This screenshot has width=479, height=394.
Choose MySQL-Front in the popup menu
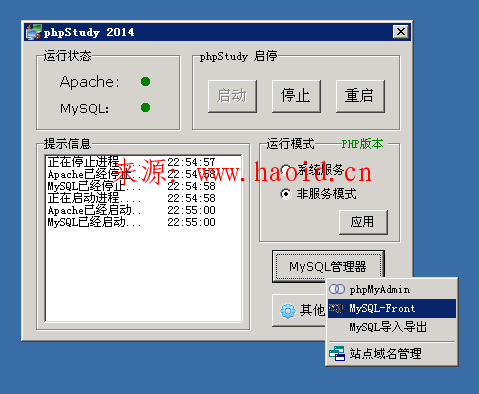(x=391, y=308)
